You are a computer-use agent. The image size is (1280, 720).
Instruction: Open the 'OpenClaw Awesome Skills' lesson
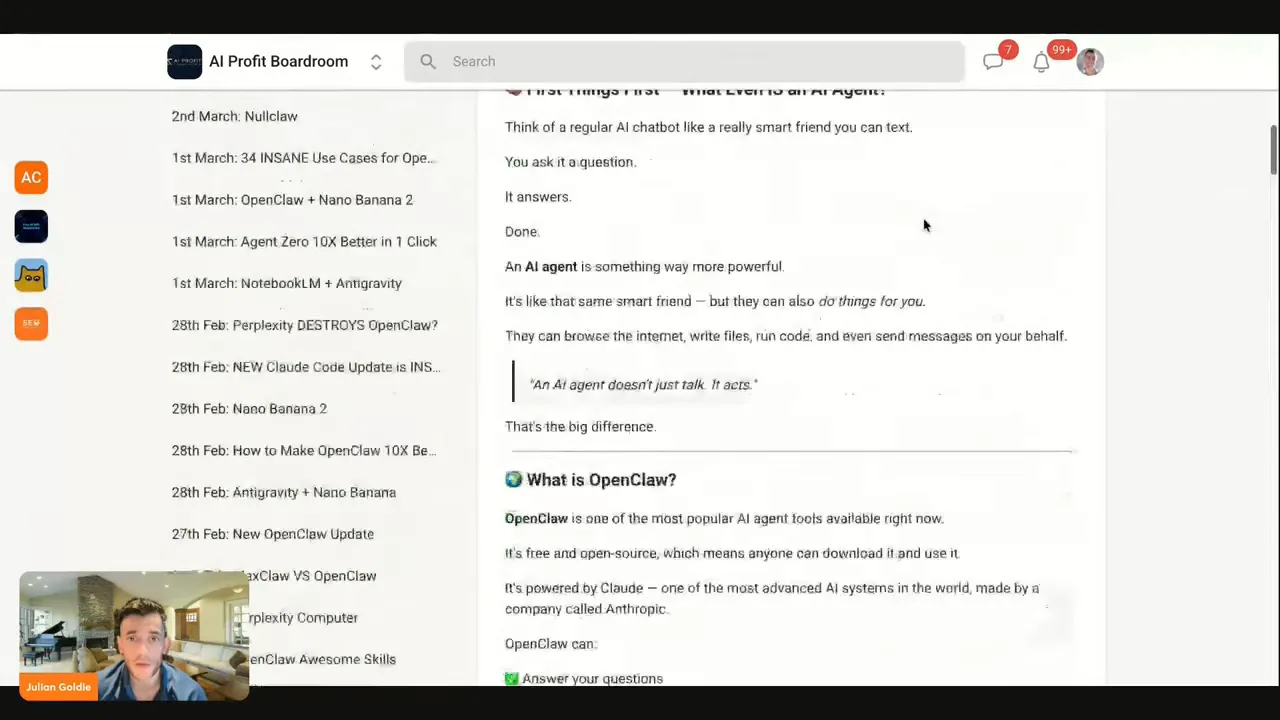pos(323,660)
